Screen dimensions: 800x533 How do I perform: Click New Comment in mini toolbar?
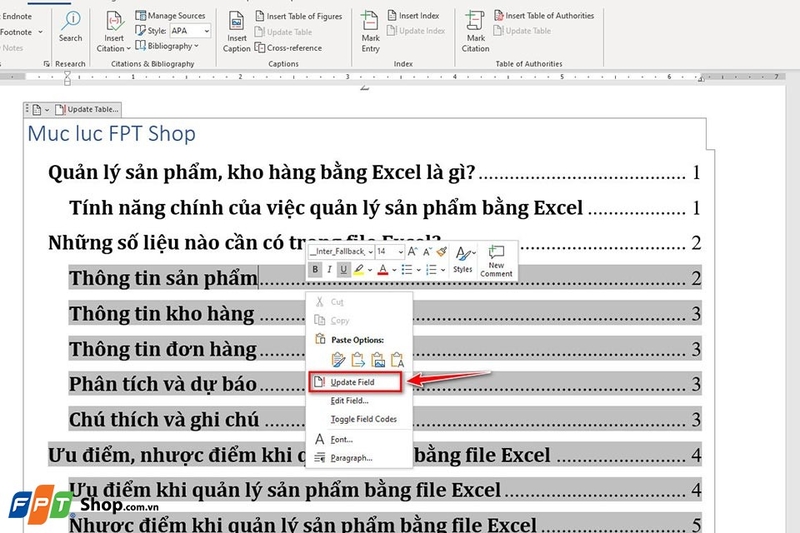[x=496, y=261]
